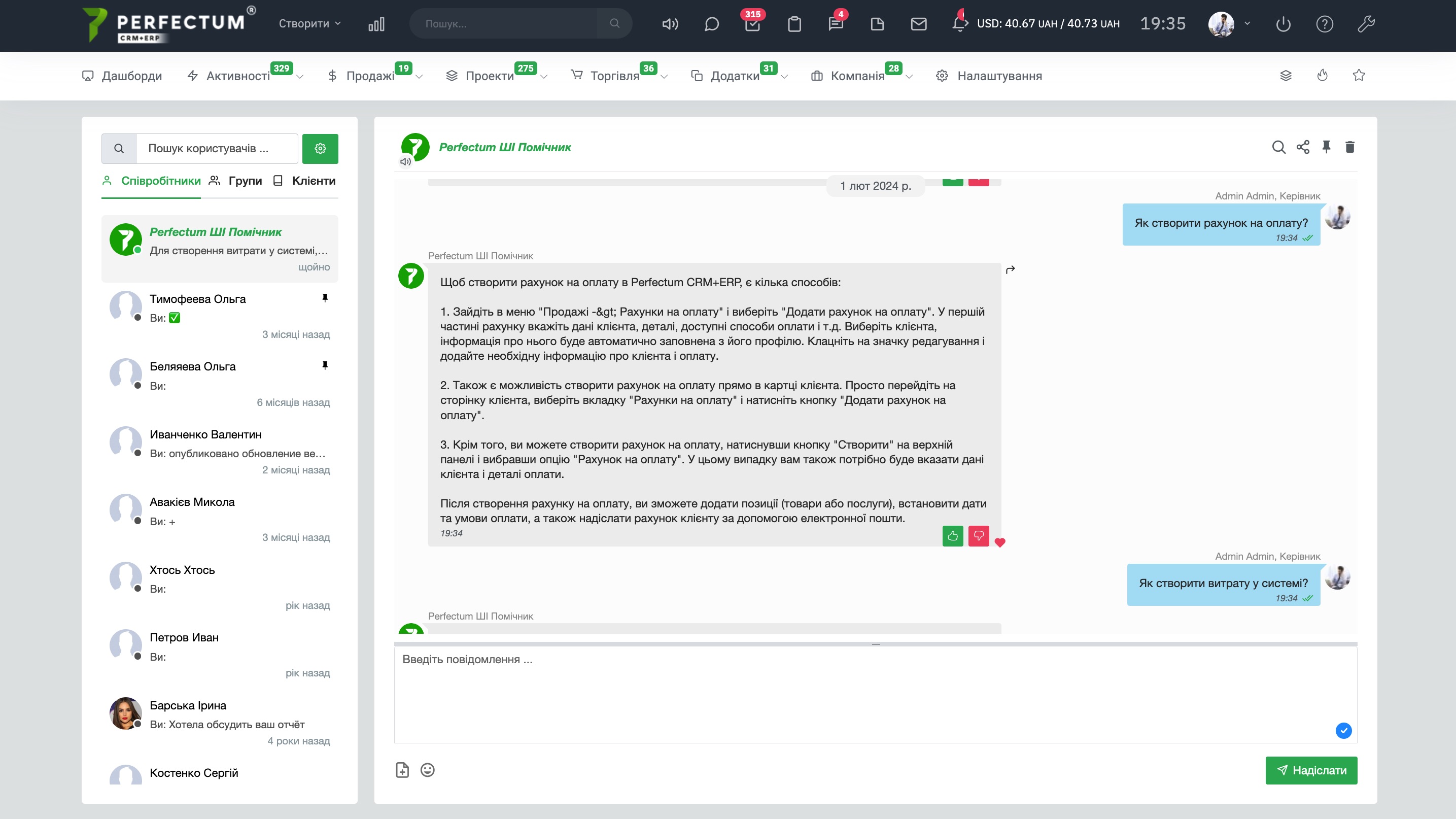Expand the Створити dropdown
This screenshot has width=1456, height=819.
pyautogui.click(x=310, y=24)
